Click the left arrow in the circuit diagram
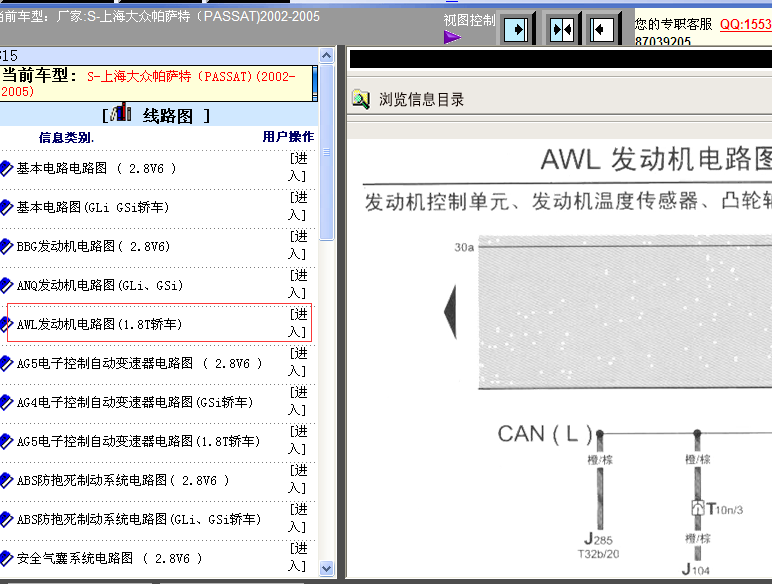This screenshot has height=584, width=772. [450, 312]
